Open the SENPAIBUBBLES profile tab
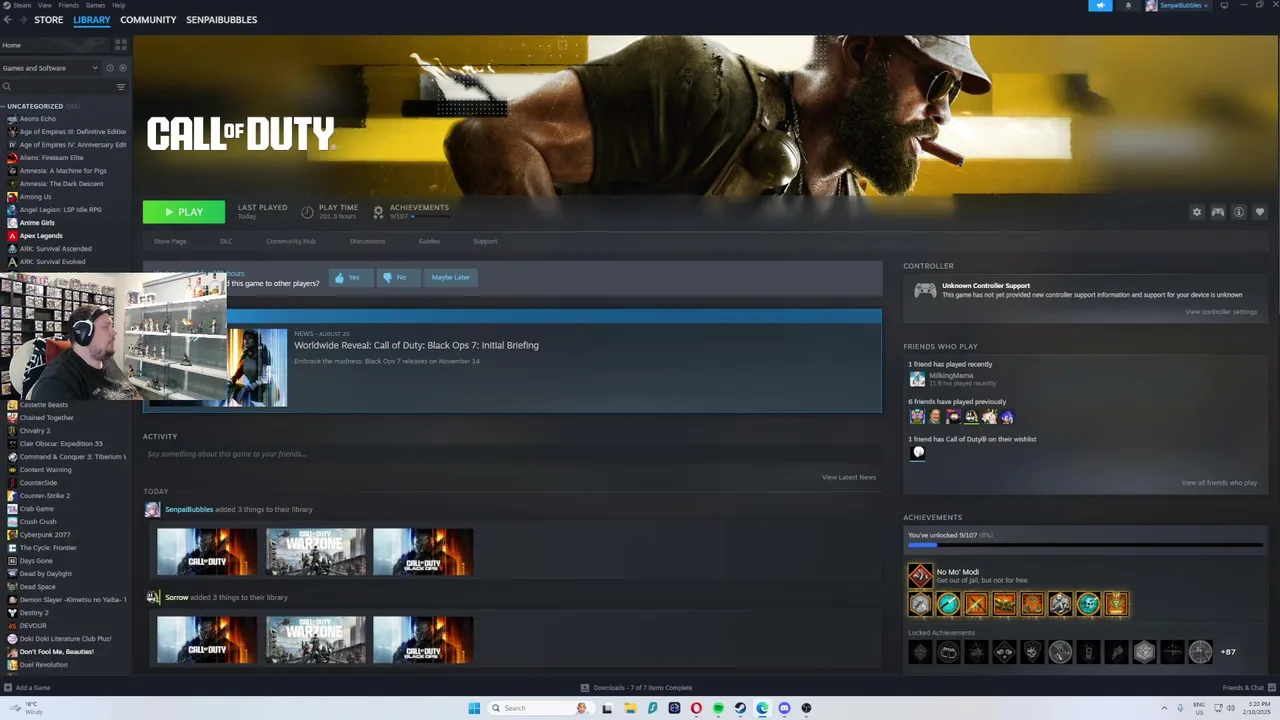Screen dimensions: 1280x720 [221, 20]
